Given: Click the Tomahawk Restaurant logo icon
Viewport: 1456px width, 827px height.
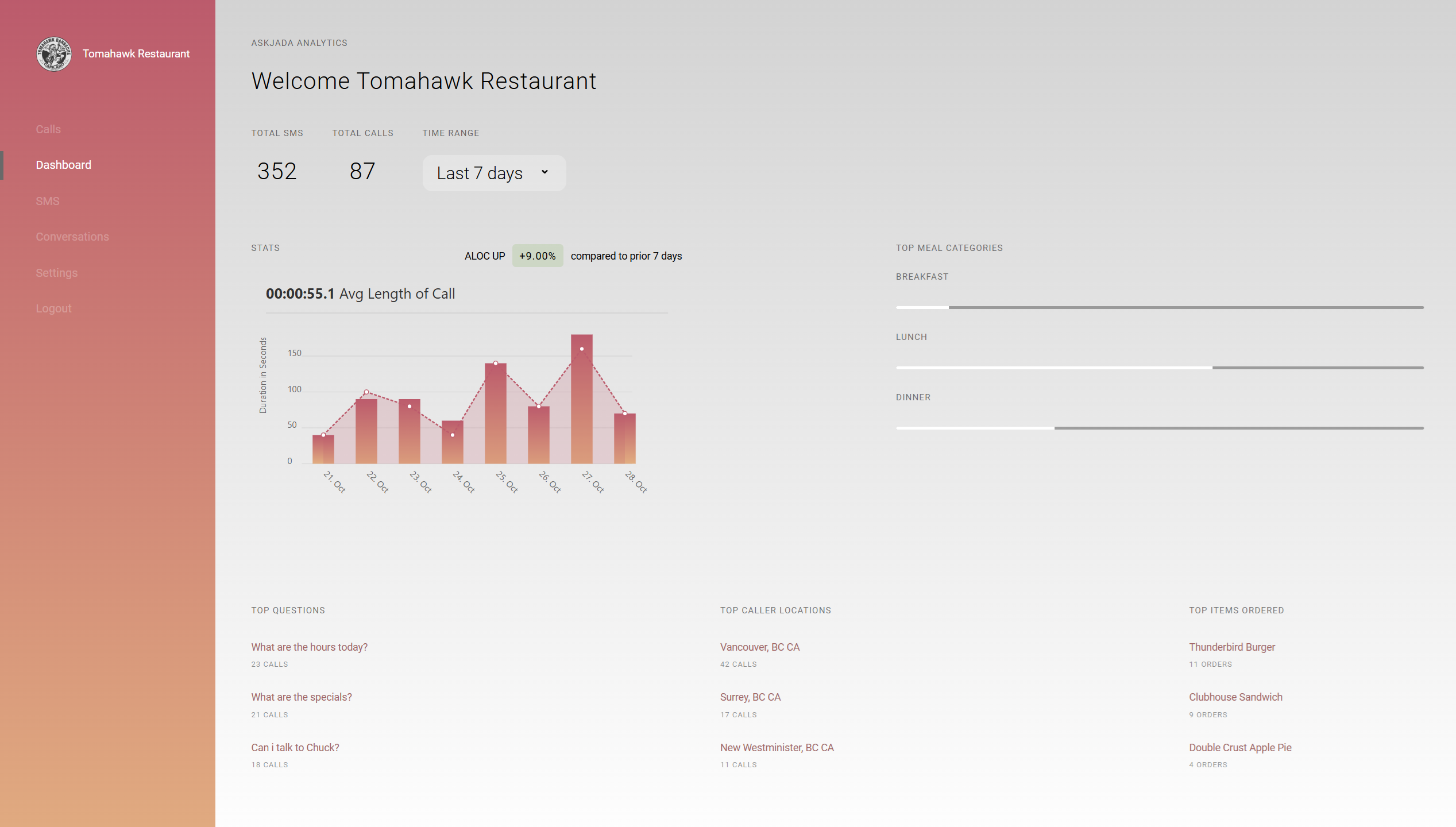Looking at the screenshot, I should pos(54,54).
